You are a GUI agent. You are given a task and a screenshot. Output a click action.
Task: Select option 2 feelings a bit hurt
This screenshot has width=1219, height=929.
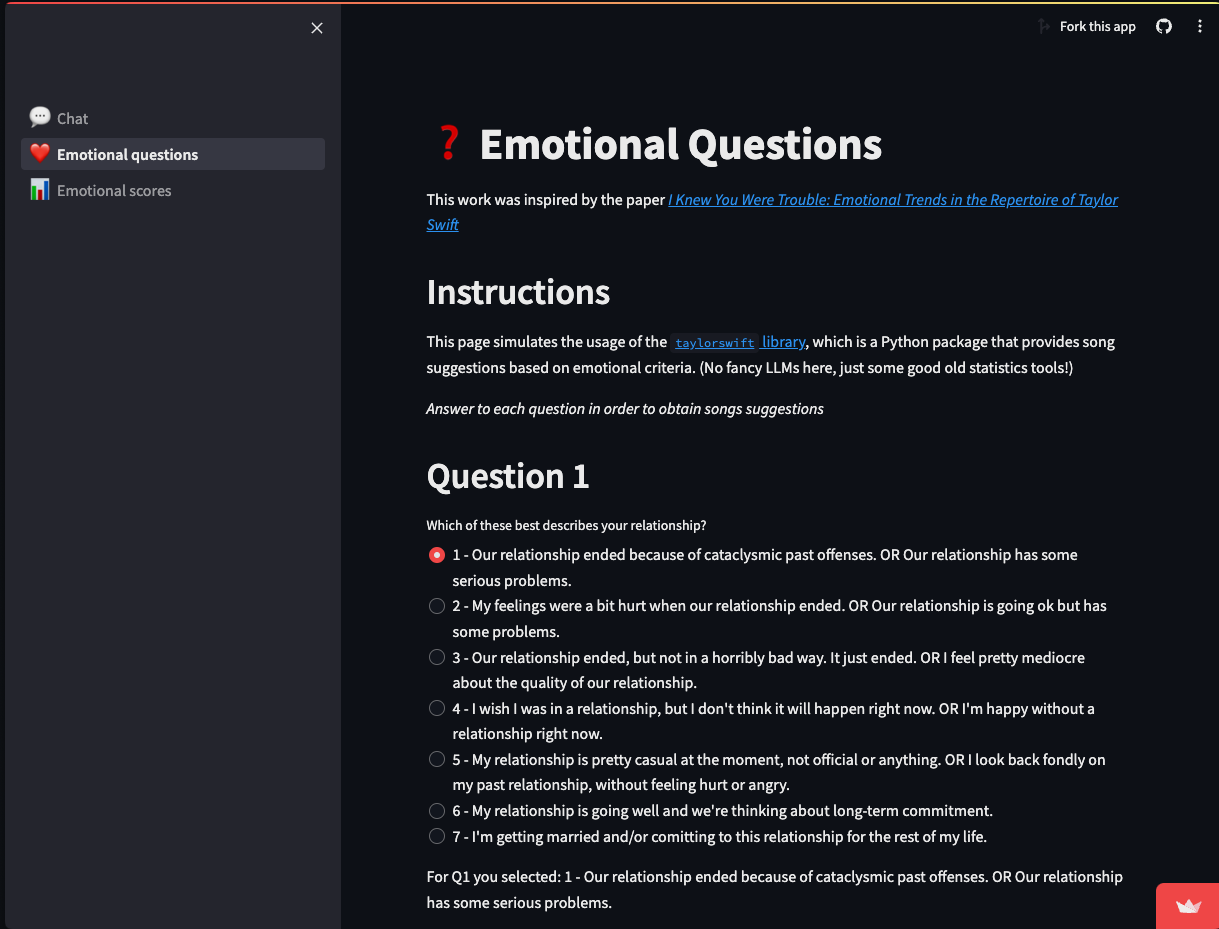[x=437, y=606]
